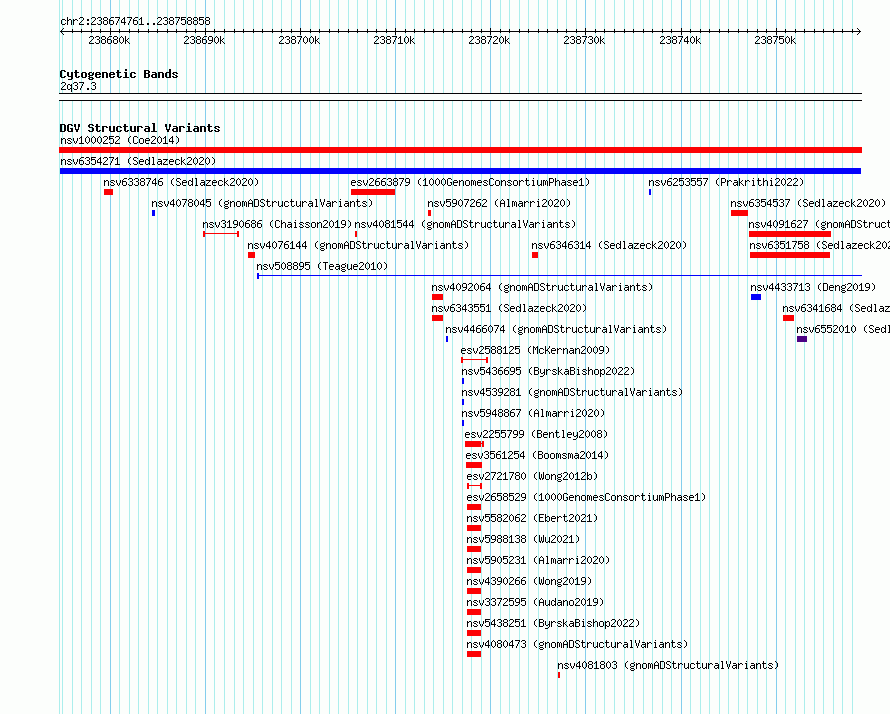The height and width of the screenshot is (714, 890).
Task: Click the red bracket glyph of nsv3190686 (Chaisson2019)
Action: [x=221, y=234]
